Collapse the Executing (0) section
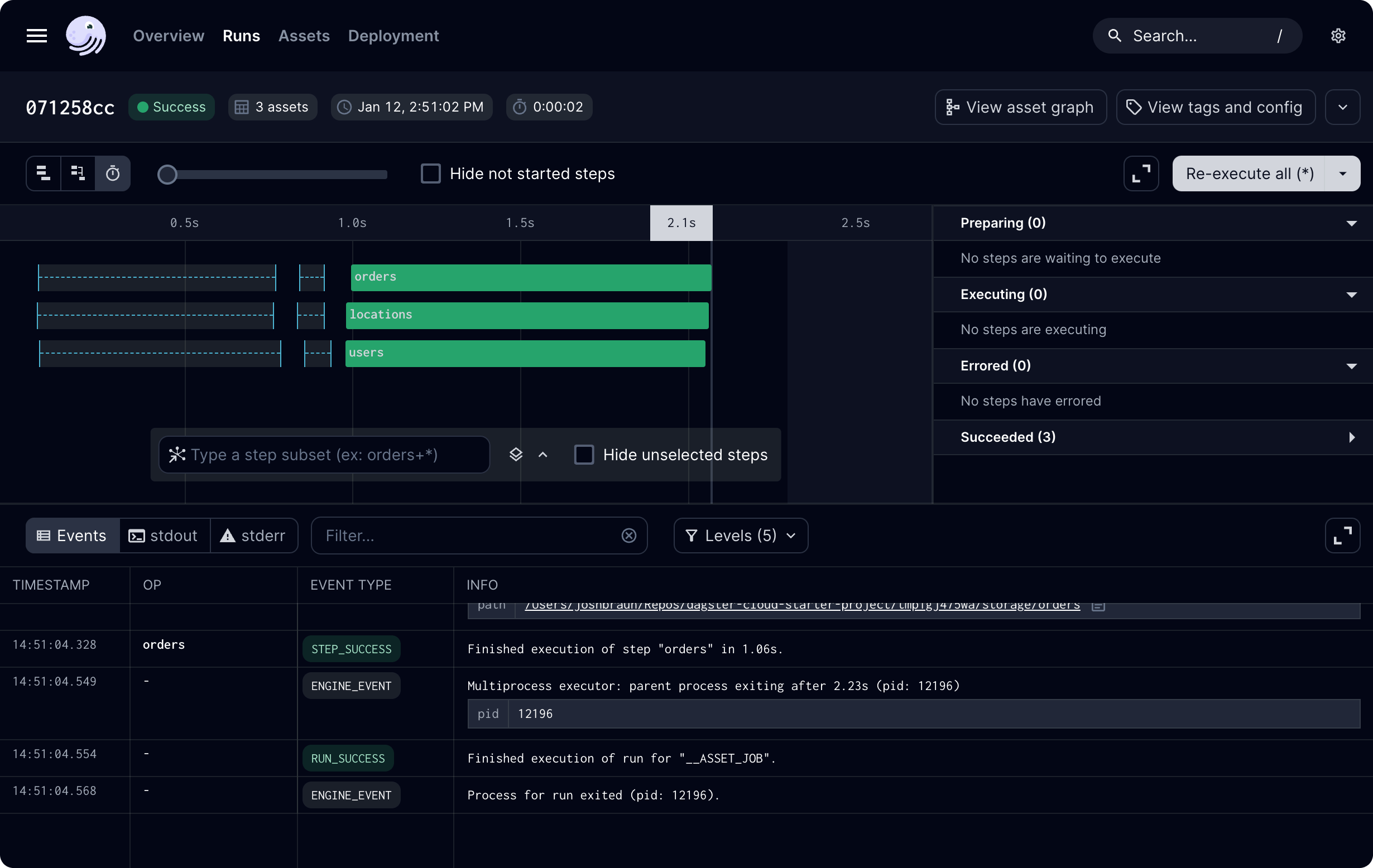1373x868 pixels. [1351, 295]
